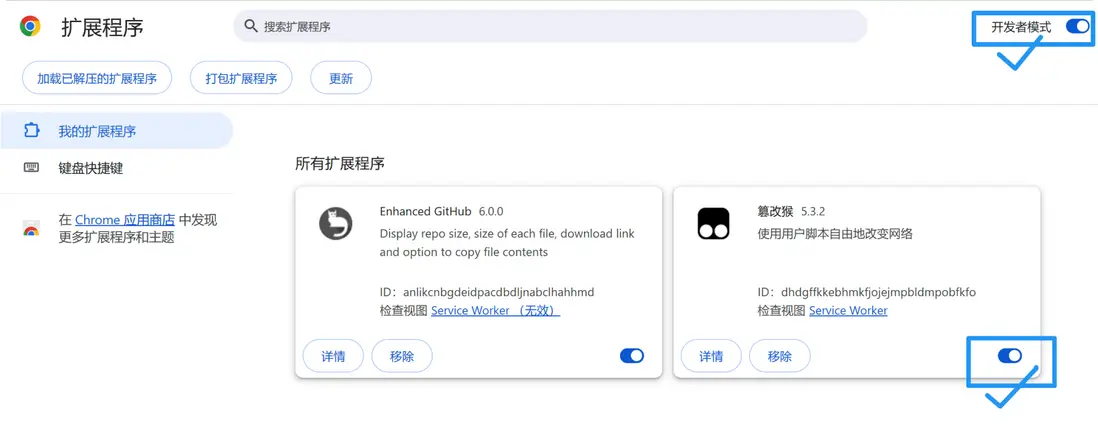Click the Enhanced GitHub cat icon
This screenshot has width=1098, height=426.
pyautogui.click(x=335, y=224)
